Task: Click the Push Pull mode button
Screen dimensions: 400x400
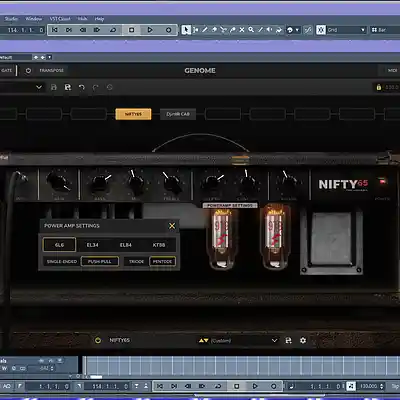Action: click(x=100, y=262)
